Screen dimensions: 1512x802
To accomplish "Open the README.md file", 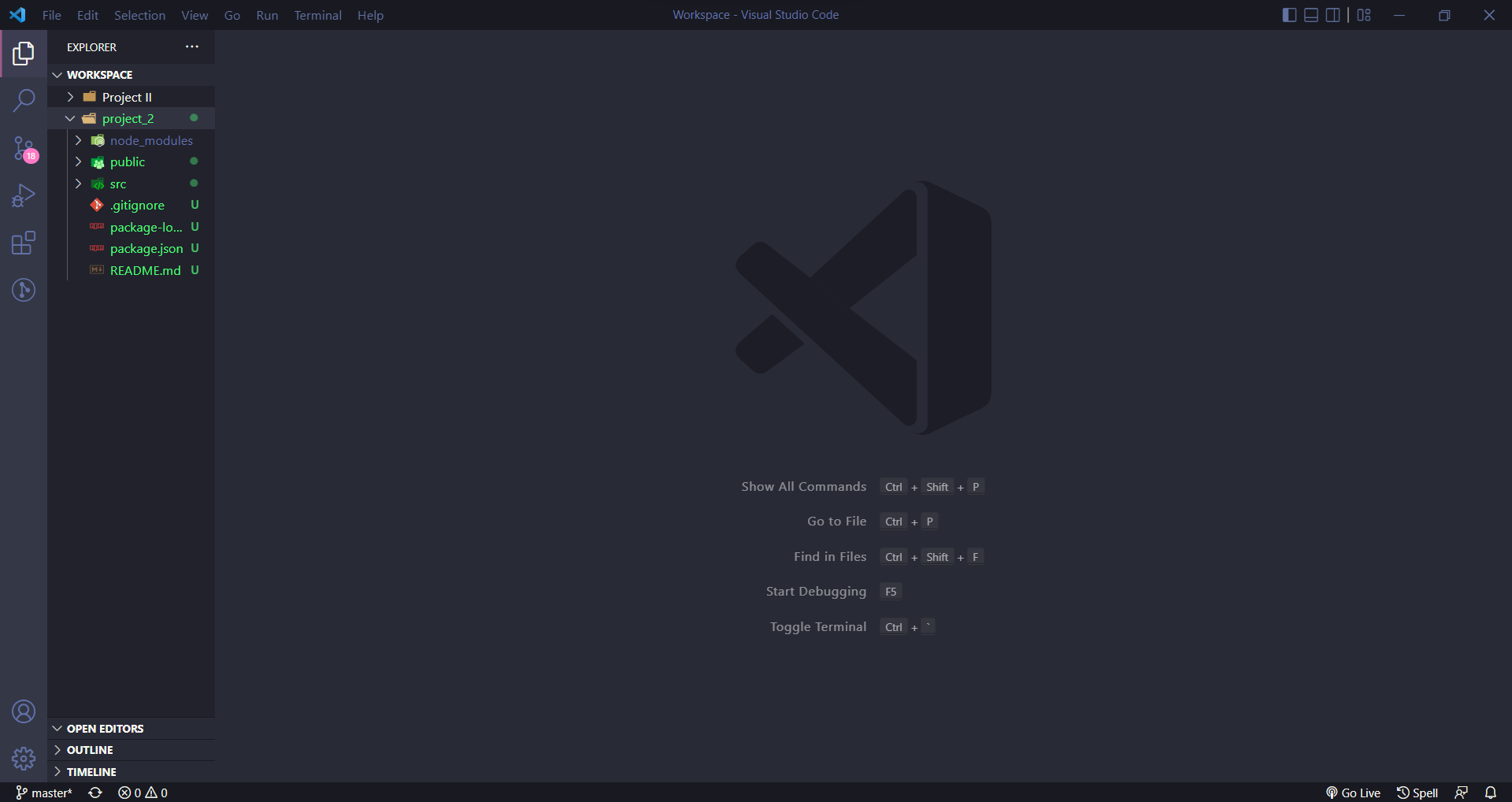I will click(x=131, y=270).
